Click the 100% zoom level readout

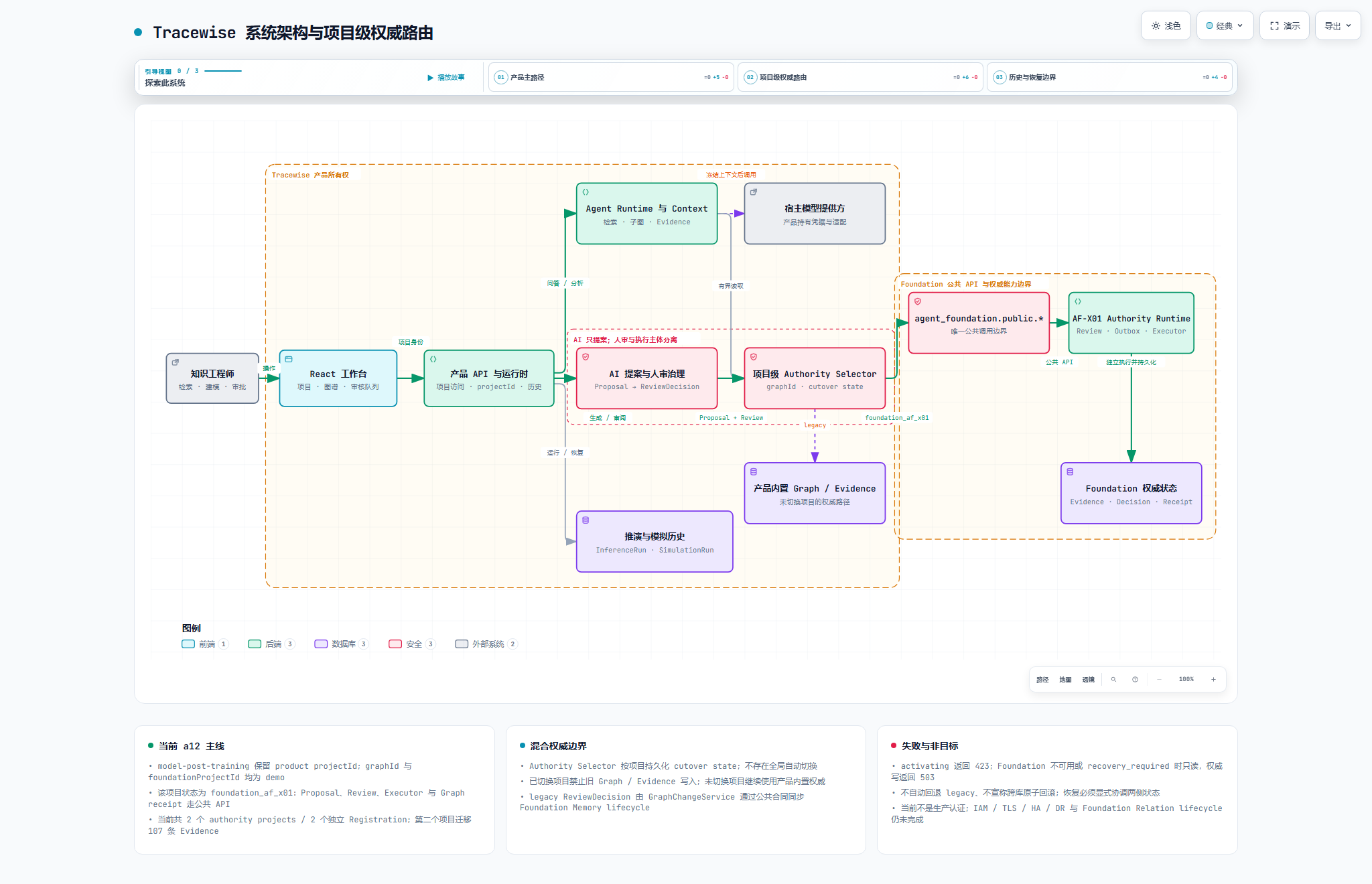click(x=1186, y=680)
